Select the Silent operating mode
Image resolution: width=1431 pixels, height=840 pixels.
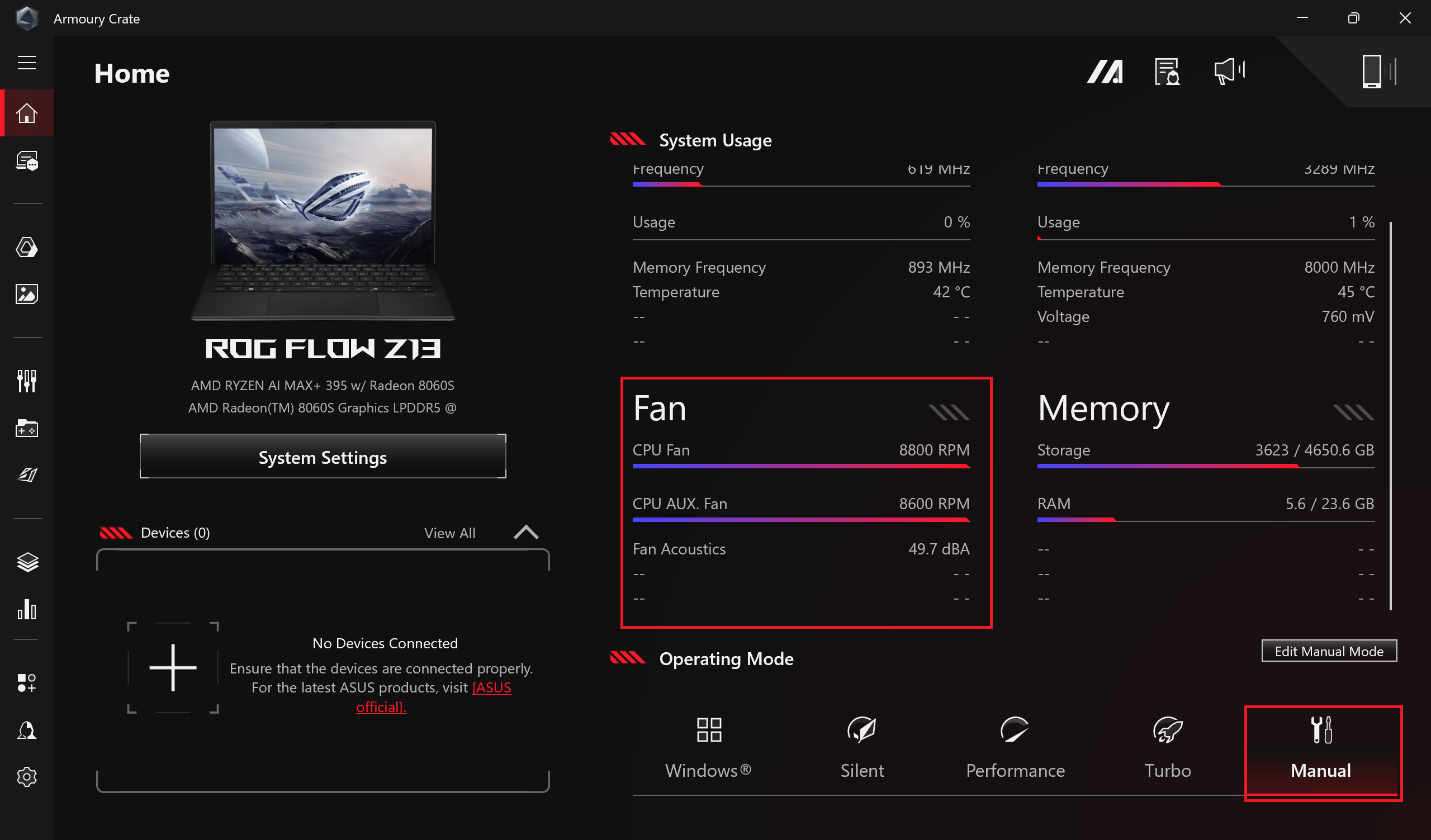pyautogui.click(x=862, y=747)
